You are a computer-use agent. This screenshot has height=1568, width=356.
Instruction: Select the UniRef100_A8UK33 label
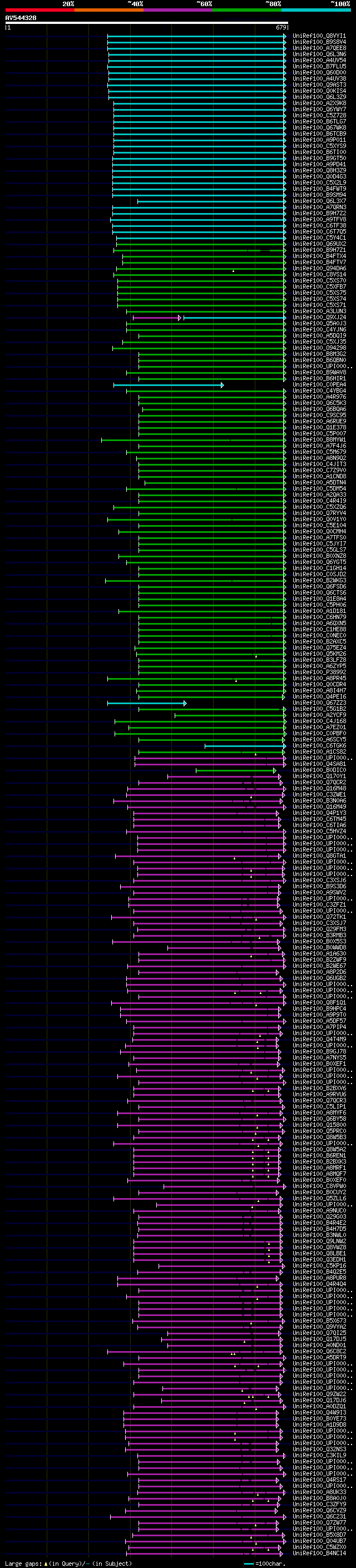[319, 1492]
